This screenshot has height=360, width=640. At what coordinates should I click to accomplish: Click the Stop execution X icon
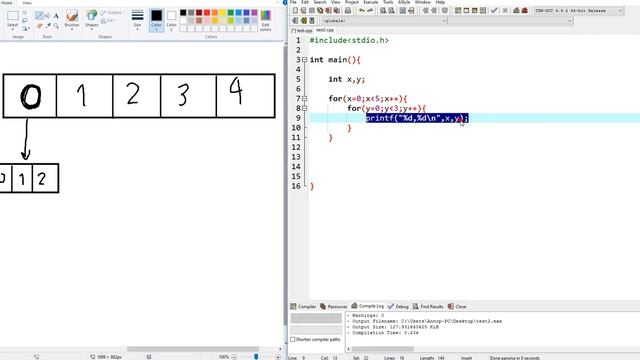pyautogui.click(x=505, y=11)
